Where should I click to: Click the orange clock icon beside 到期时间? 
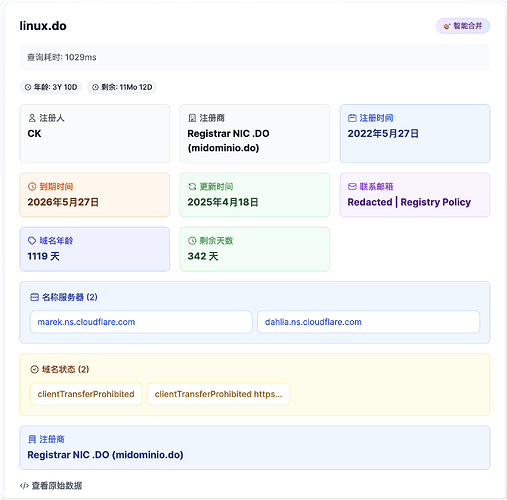pos(32,187)
